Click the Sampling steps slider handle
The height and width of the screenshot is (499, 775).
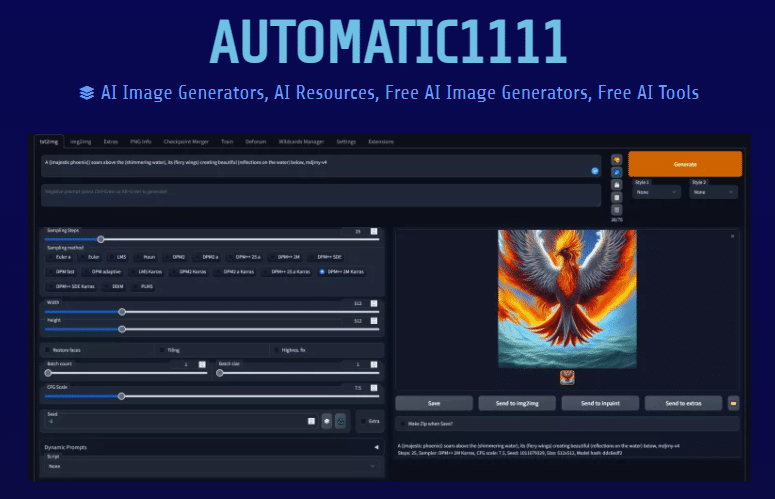pyautogui.click(x=101, y=239)
